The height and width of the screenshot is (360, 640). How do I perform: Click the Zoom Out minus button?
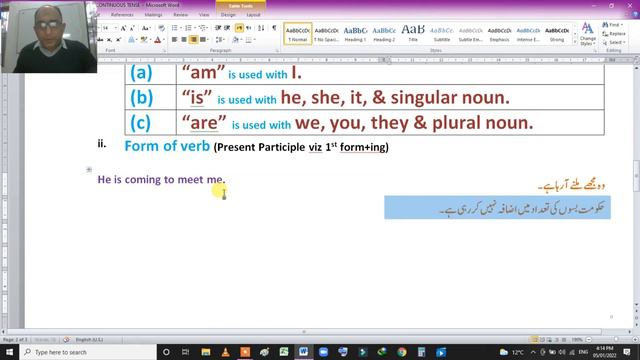click(589, 340)
